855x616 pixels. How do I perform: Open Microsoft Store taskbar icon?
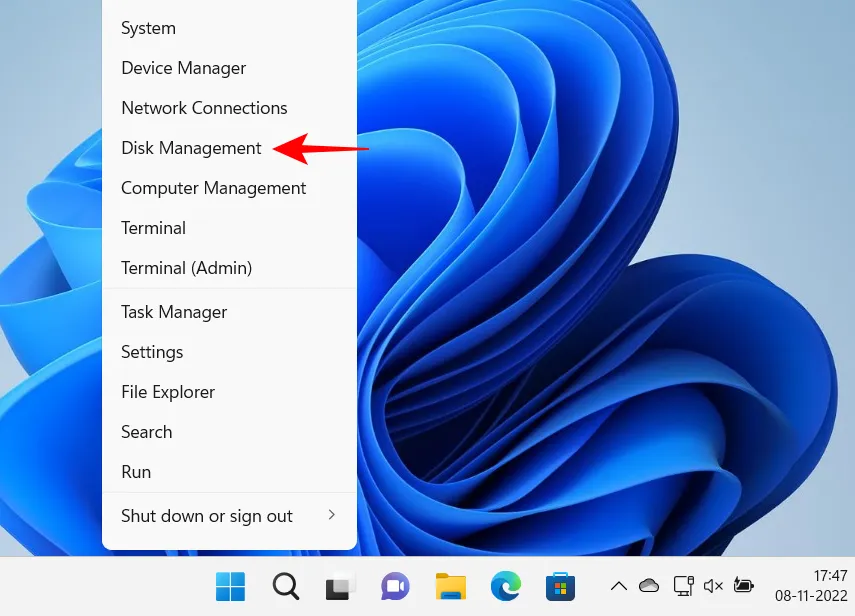[x=560, y=587]
